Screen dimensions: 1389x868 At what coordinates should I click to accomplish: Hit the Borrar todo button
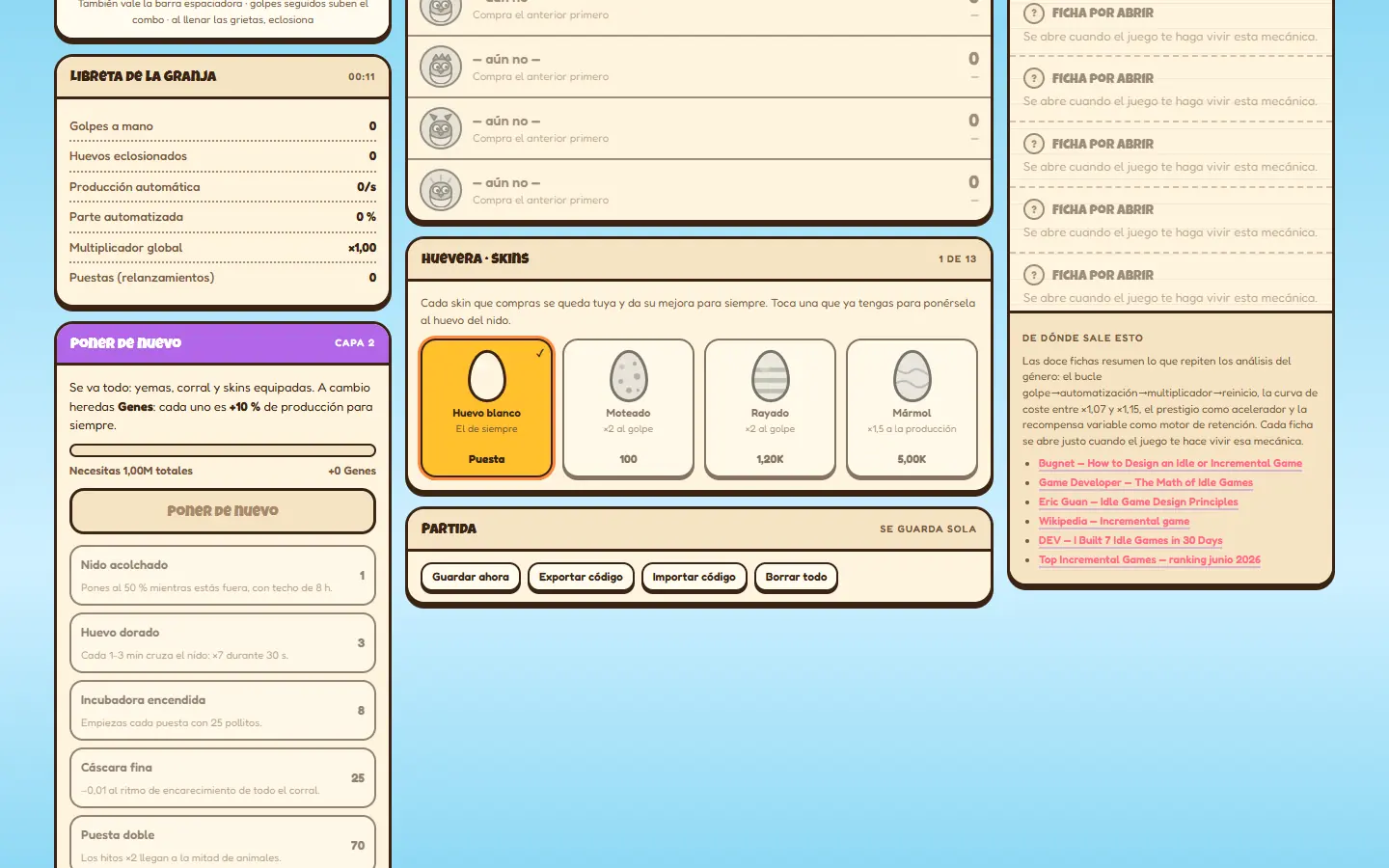[796, 577]
